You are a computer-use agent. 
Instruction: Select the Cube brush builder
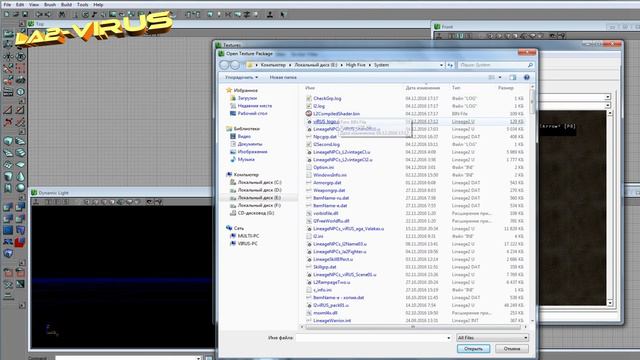(8, 141)
